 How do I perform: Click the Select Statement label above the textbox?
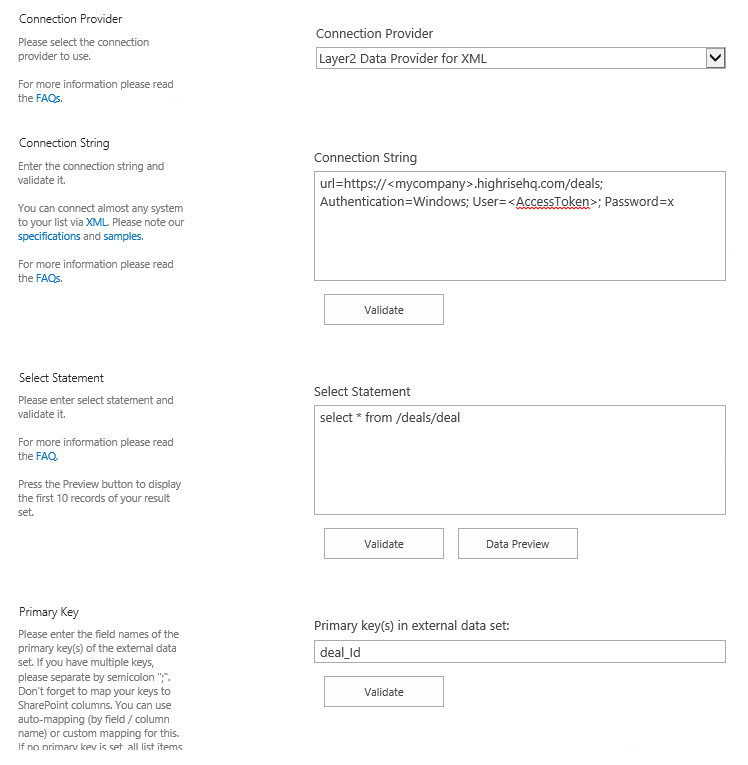pyautogui.click(x=362, y=392)
